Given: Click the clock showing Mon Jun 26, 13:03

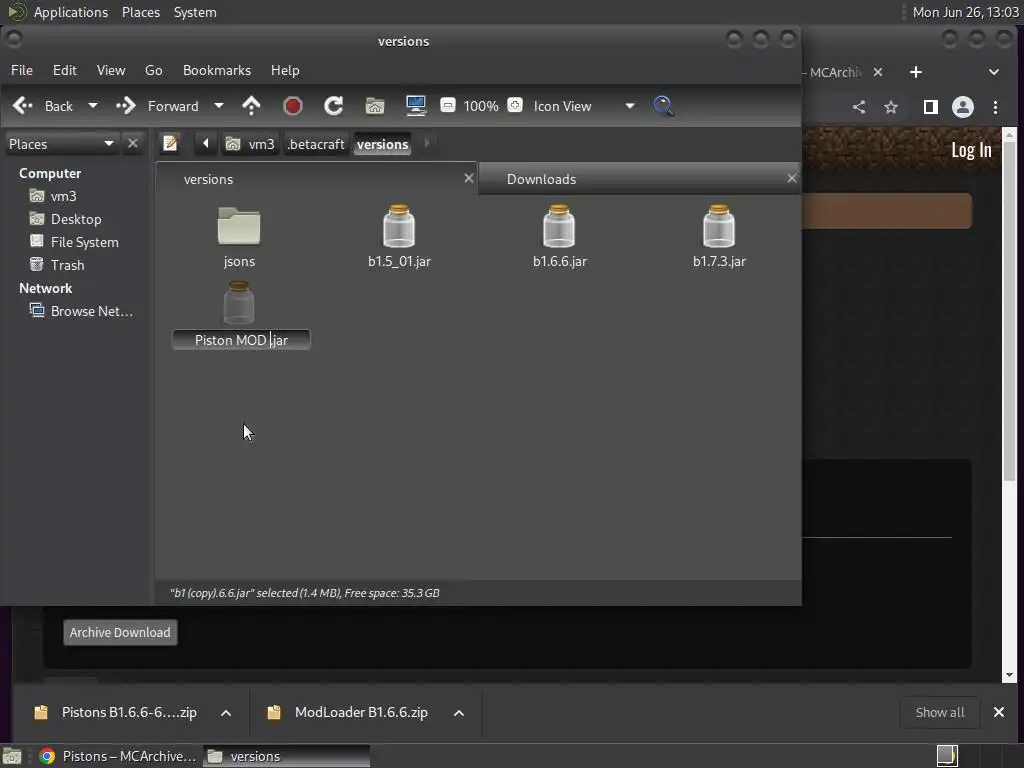Looking at the screenshot, I should 965,12.
